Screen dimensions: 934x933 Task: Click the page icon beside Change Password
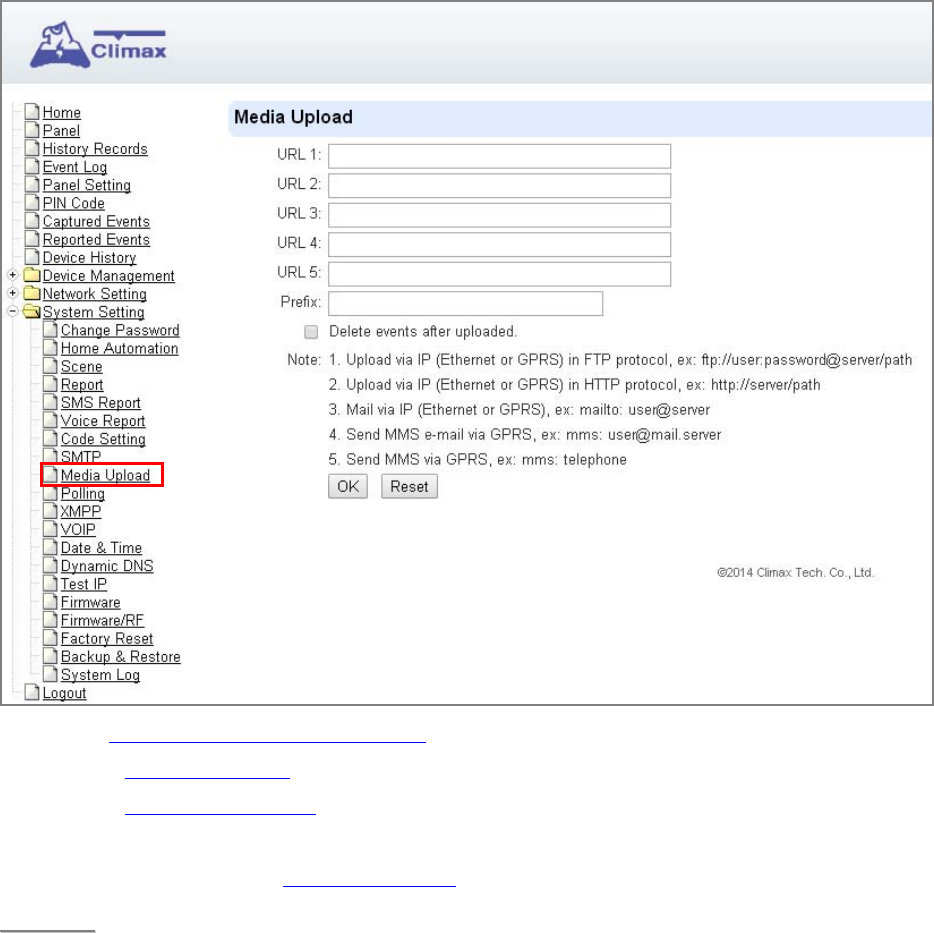click(x=51, y=329)
